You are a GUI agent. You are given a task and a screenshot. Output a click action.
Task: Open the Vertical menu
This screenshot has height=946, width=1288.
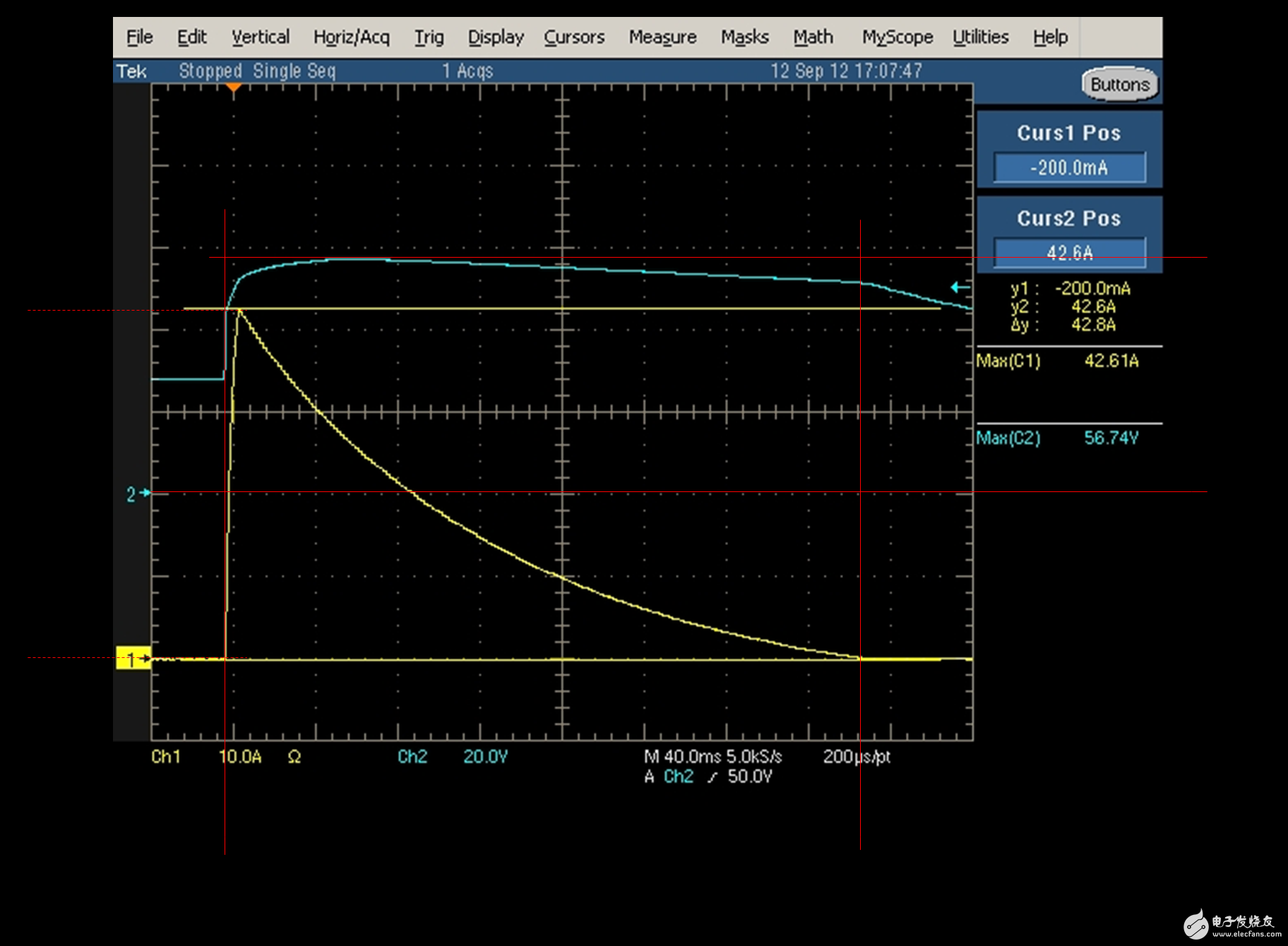coord(260,37)
